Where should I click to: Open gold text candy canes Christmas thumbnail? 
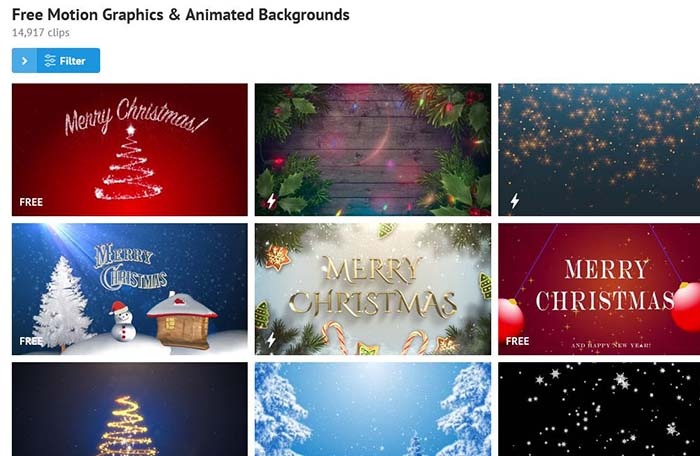(373, 289)
